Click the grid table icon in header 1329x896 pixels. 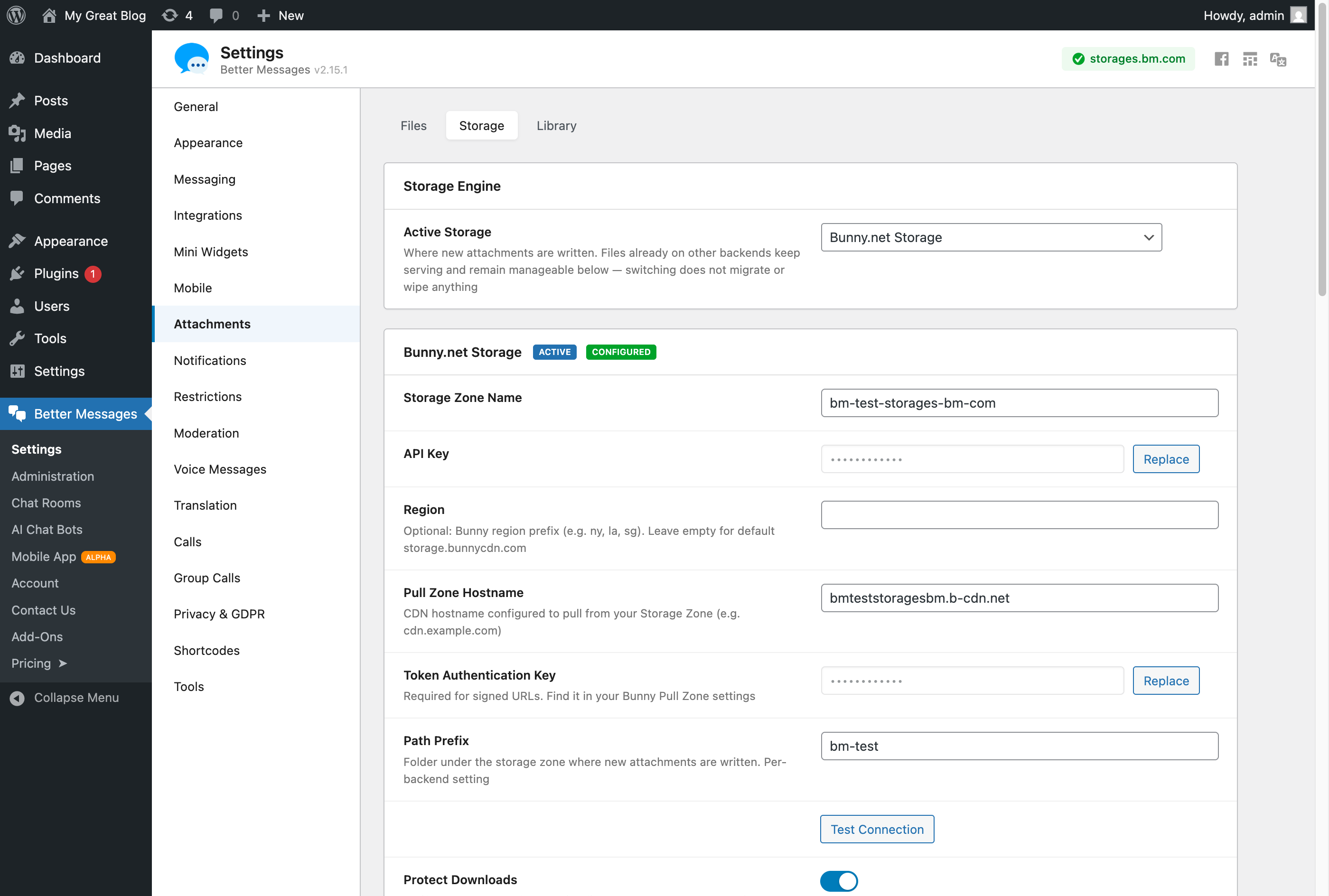coord(1250,59)
